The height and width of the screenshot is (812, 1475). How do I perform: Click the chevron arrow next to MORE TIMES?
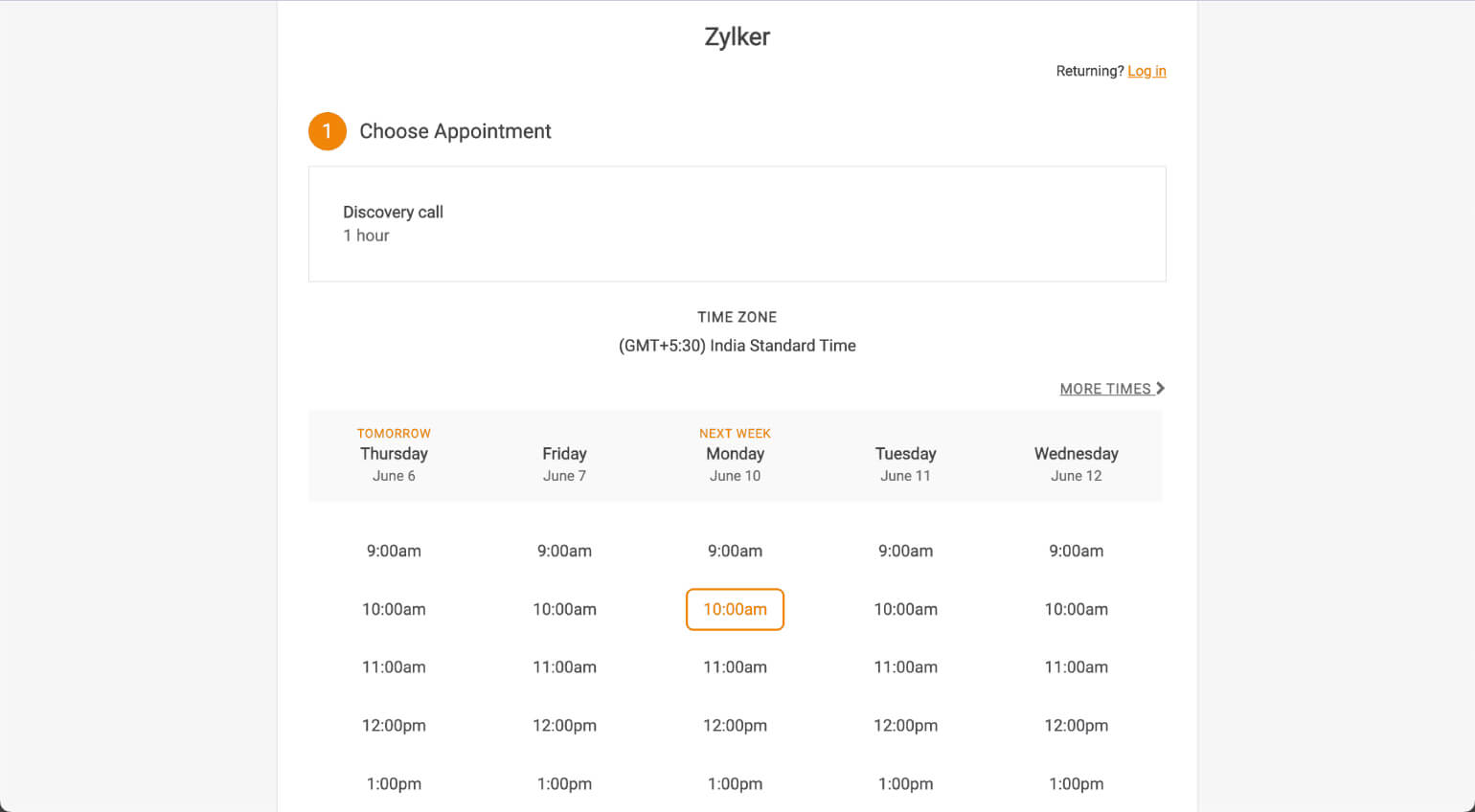pos(1161,388)
